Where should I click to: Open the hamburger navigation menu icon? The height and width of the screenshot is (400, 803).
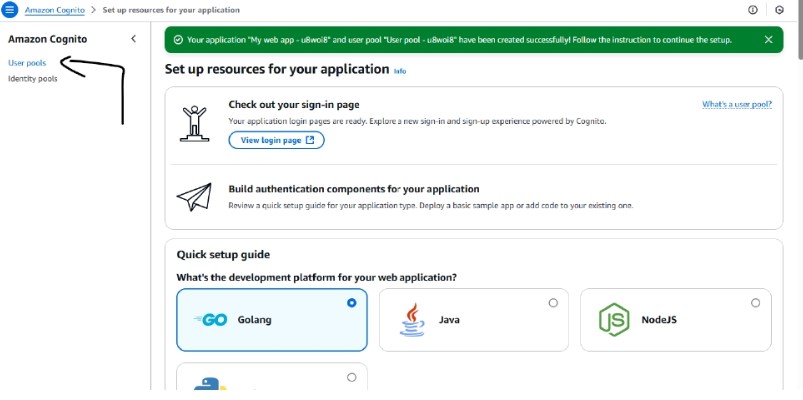point(10,10)
